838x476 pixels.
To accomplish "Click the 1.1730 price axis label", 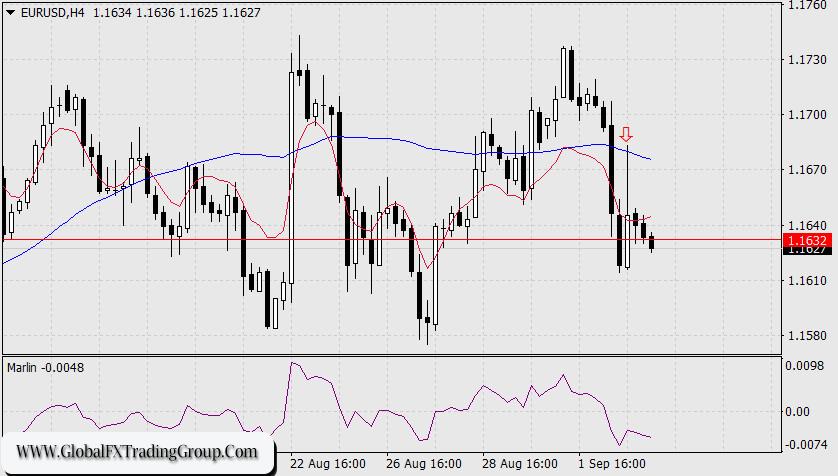I will 806,61.
